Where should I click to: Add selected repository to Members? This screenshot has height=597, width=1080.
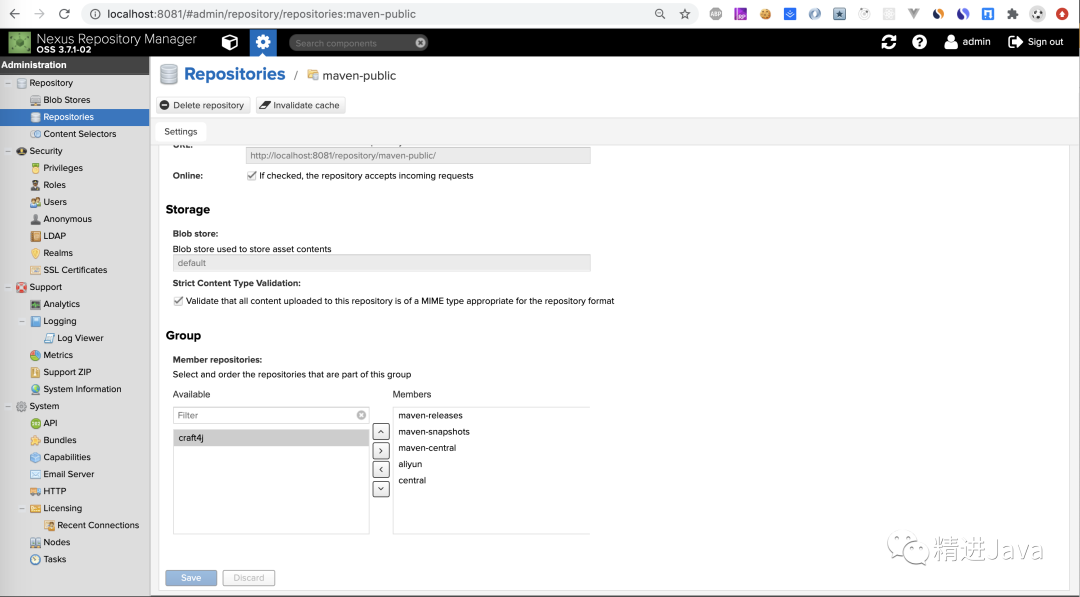click(x=381, y=450)
